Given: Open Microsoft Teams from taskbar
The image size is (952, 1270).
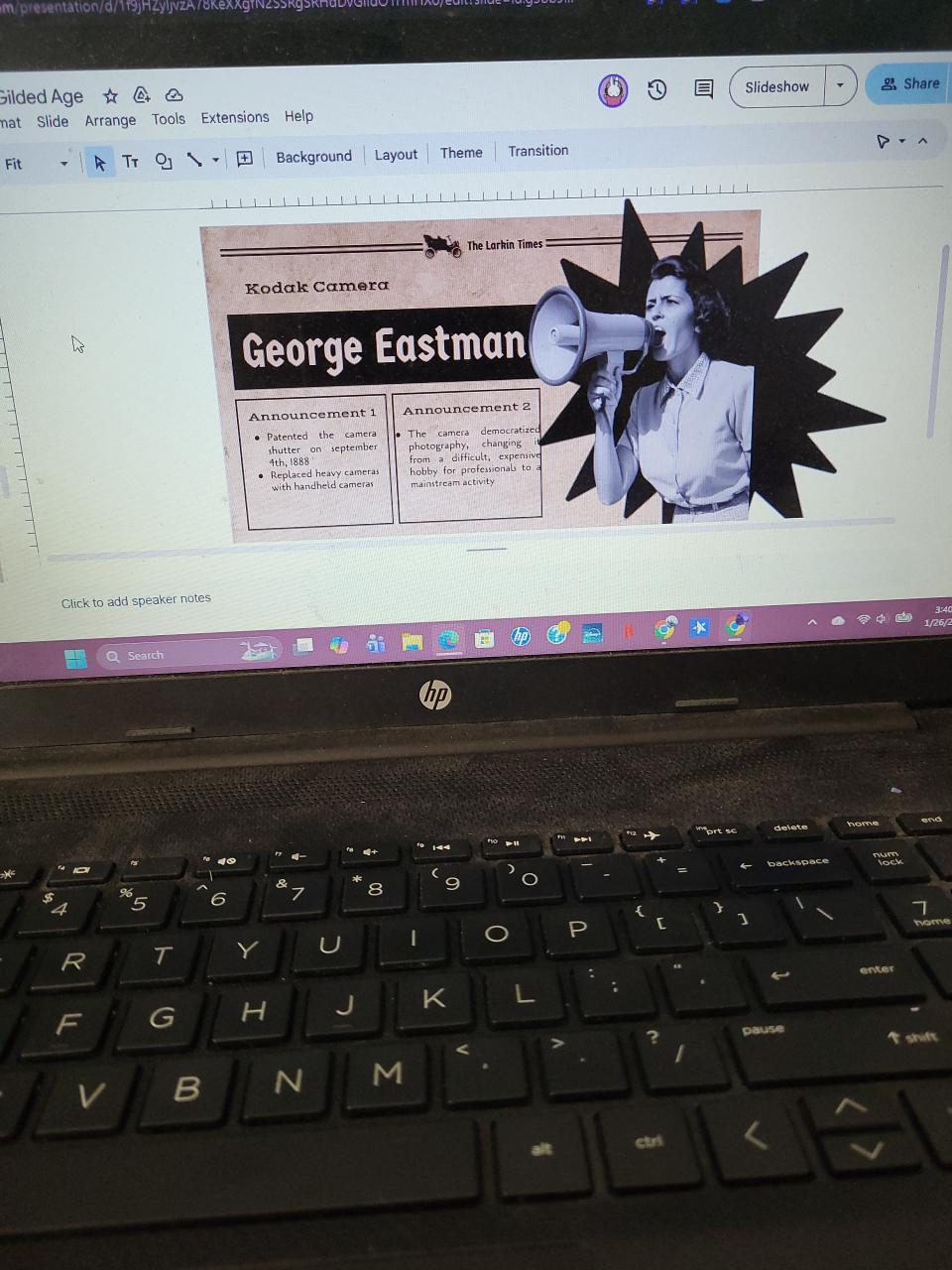Looking at the screenshot, I should coord(376,643).
